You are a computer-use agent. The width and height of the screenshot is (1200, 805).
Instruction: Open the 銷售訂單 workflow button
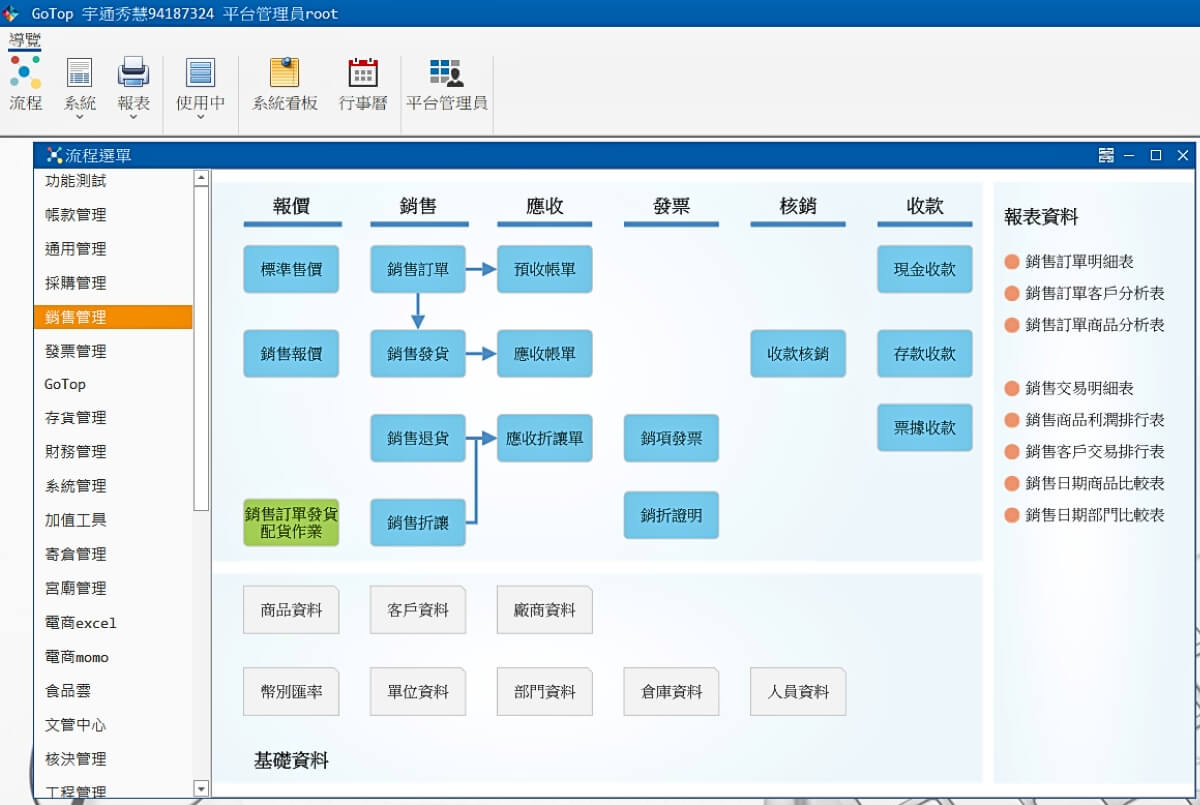(x=418, y=269)
